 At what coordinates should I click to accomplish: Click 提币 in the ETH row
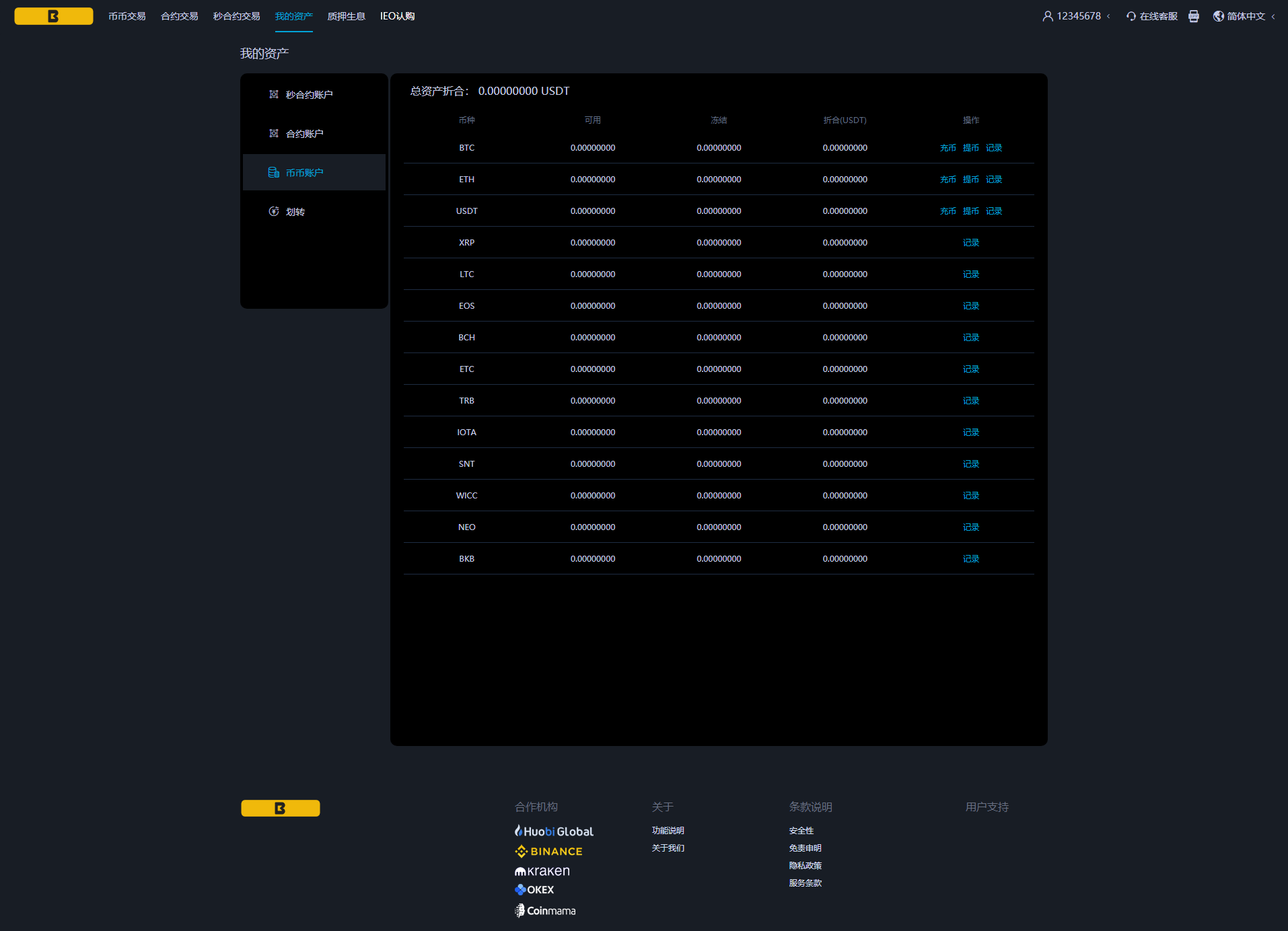tap(971, 179)
